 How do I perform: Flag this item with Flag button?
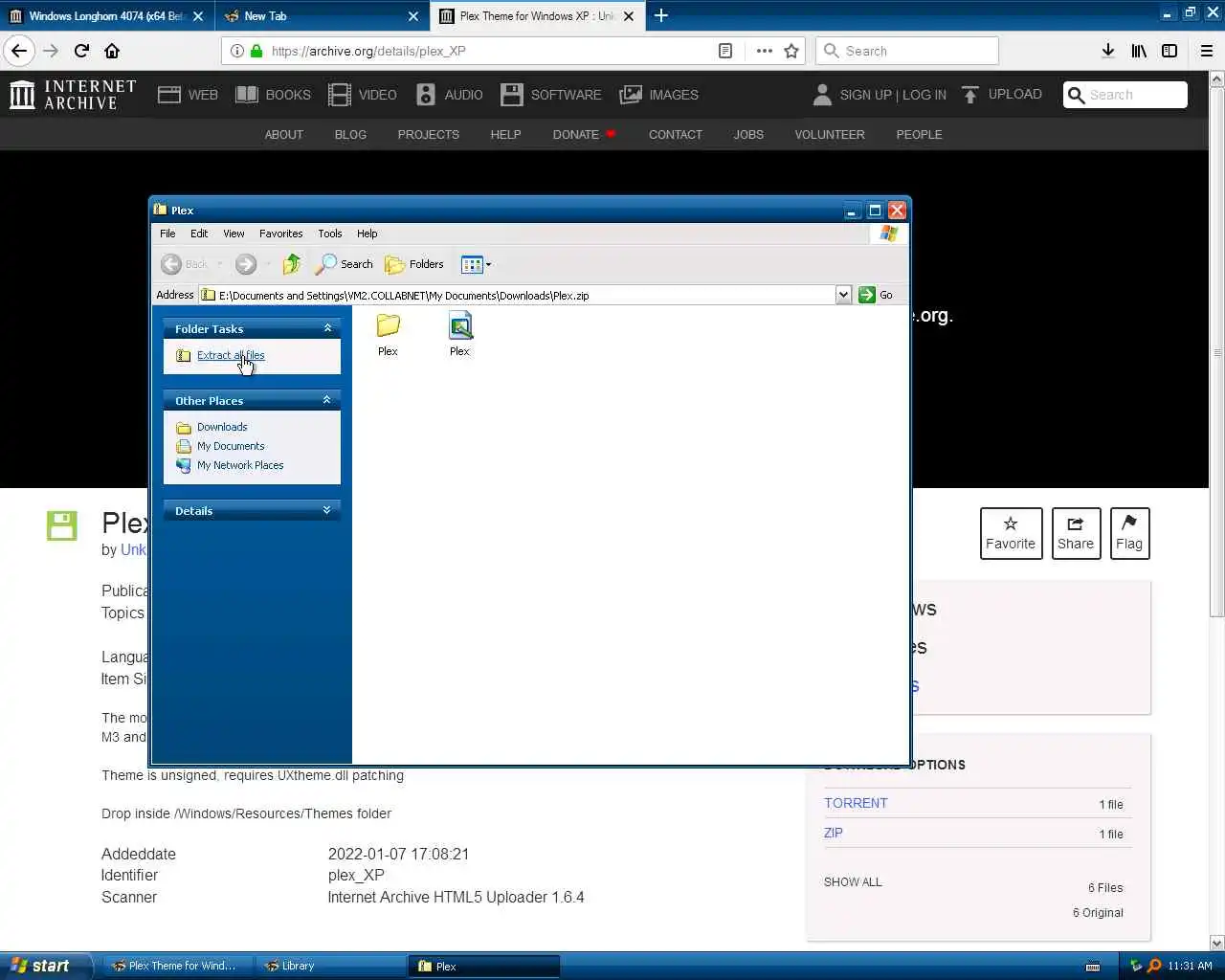click(x=1129, y=533)
